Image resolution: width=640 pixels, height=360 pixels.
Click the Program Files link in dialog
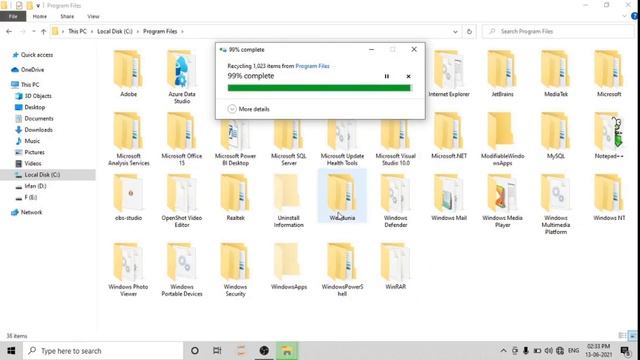(x=312, y=66)
